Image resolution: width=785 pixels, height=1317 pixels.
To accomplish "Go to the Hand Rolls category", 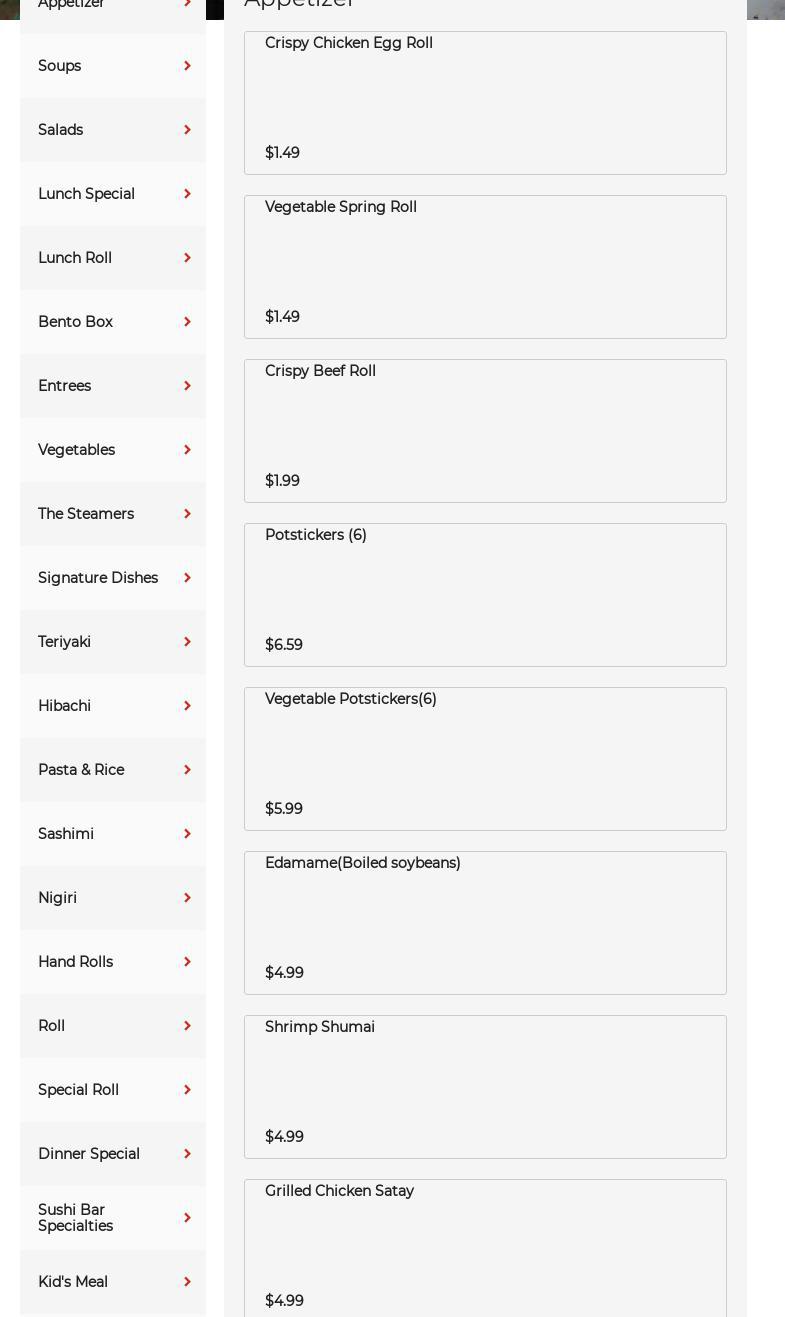I will tap(76, 962).
